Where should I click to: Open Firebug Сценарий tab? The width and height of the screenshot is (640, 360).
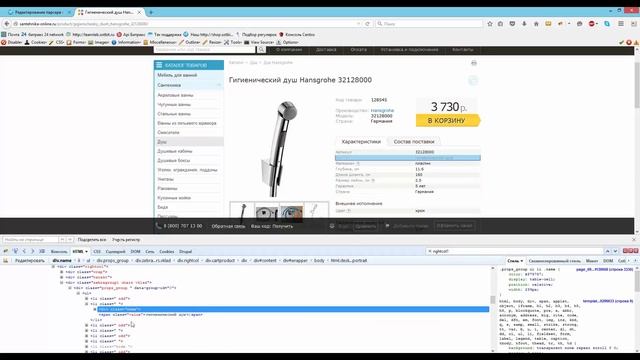(x=116, y=251)
